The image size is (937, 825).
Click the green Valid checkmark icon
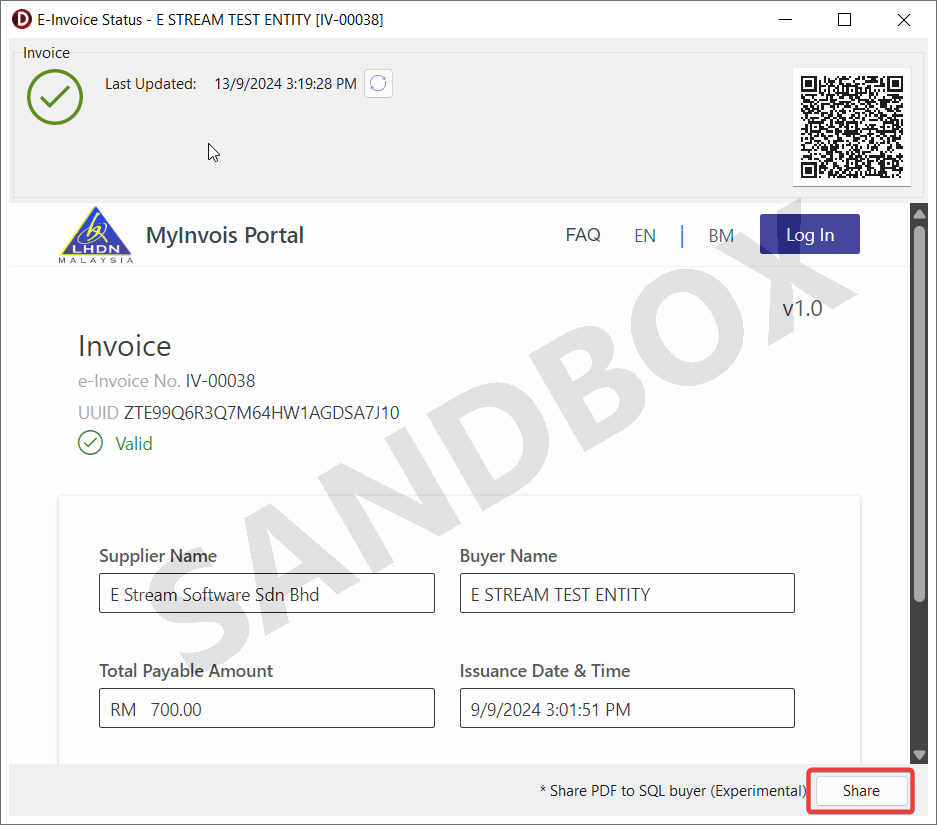coord(90,443)
